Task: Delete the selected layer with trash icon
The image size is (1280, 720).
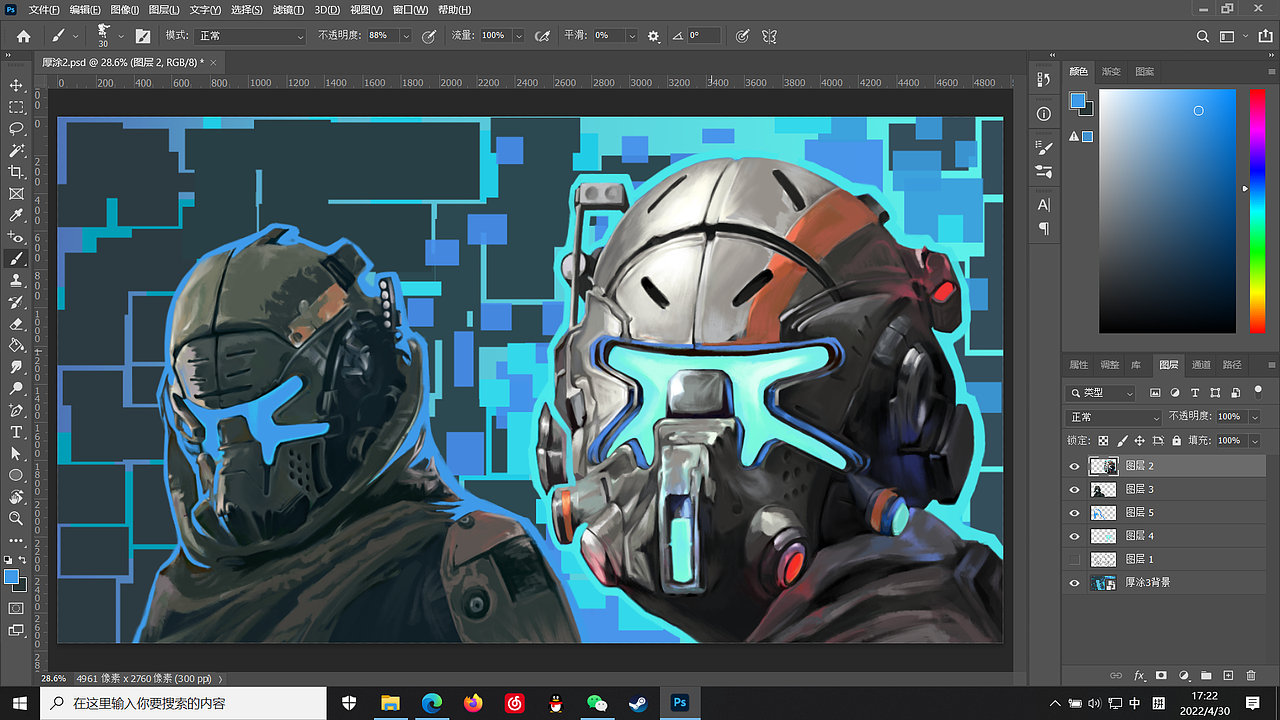Action: 1252,676
